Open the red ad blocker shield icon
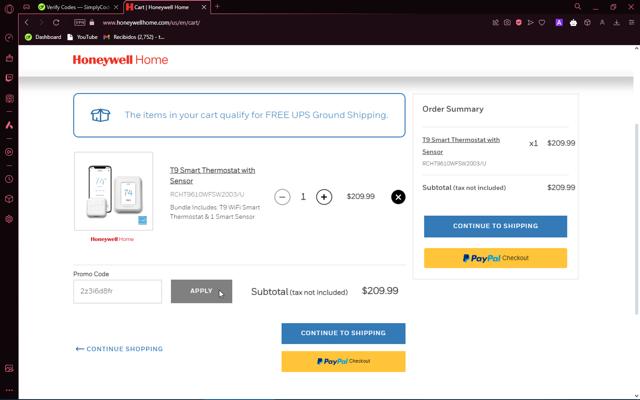 coord(519,22)
